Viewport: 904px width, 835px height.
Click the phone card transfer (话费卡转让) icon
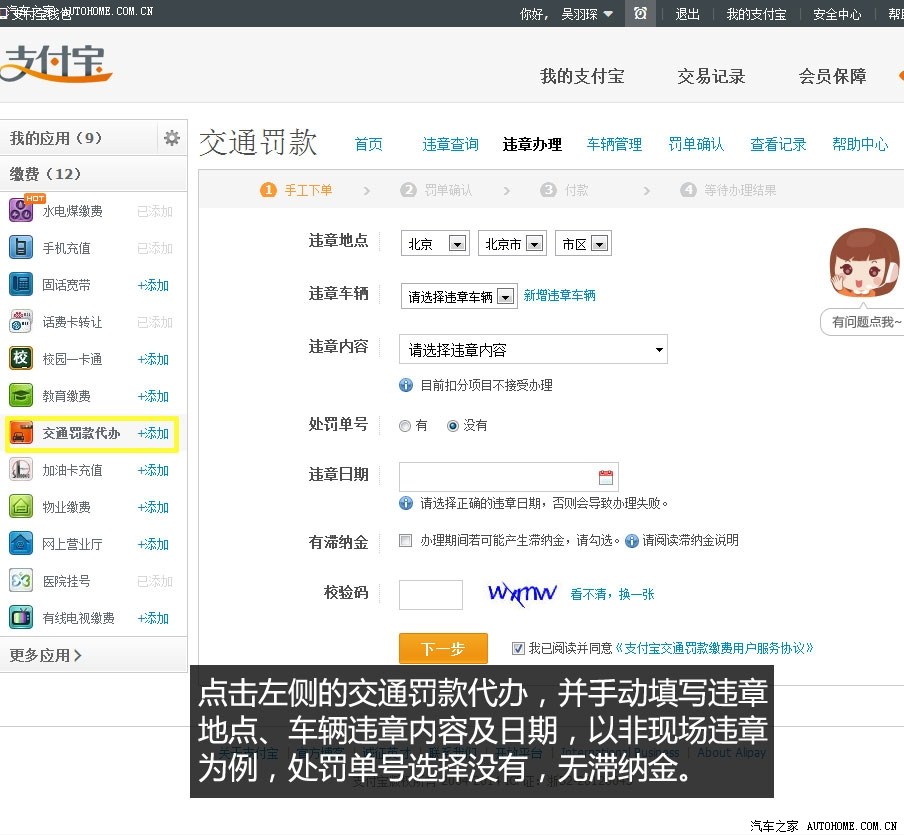tap(21, 321)
